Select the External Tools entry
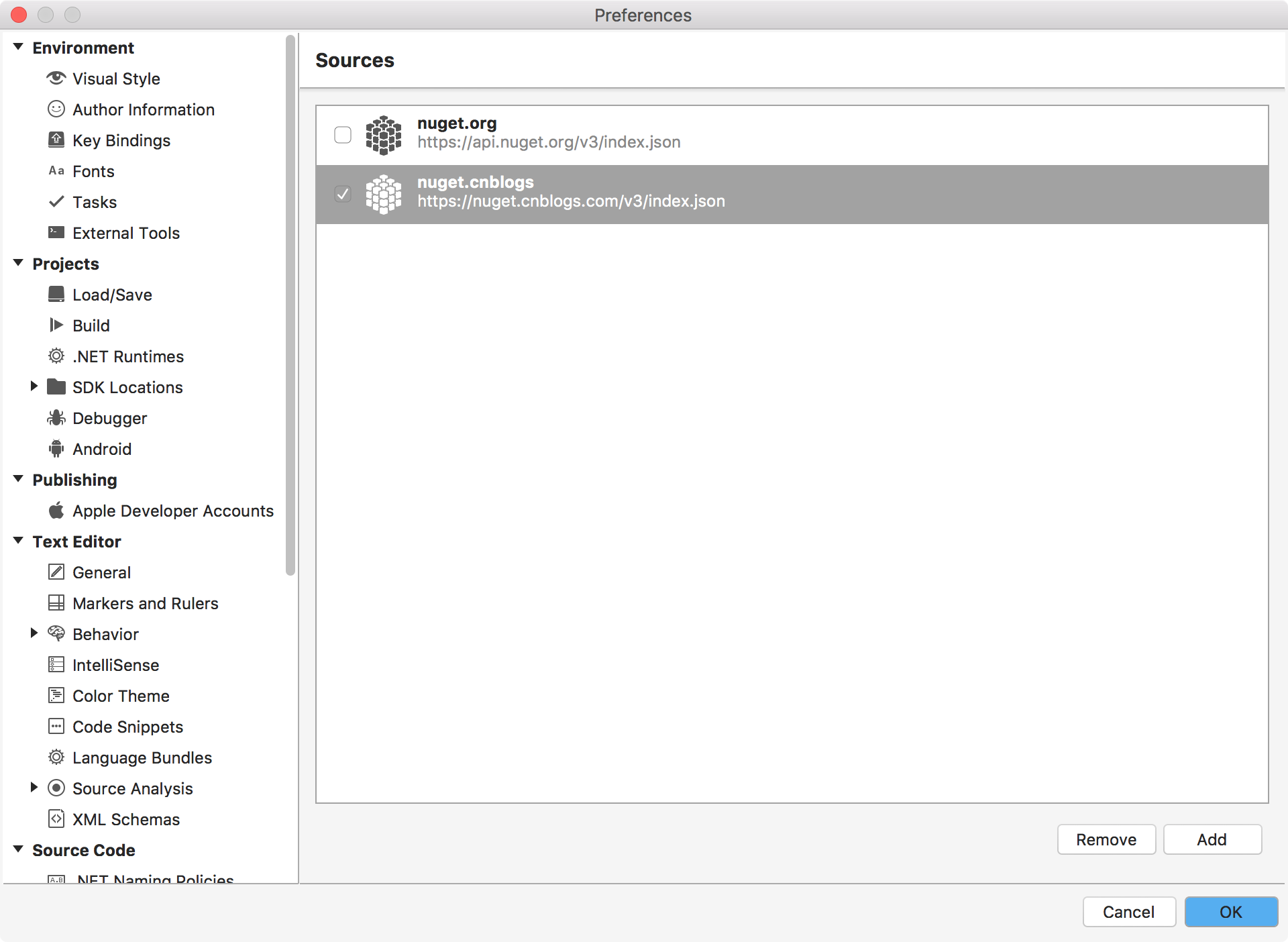 pos(126,233)
